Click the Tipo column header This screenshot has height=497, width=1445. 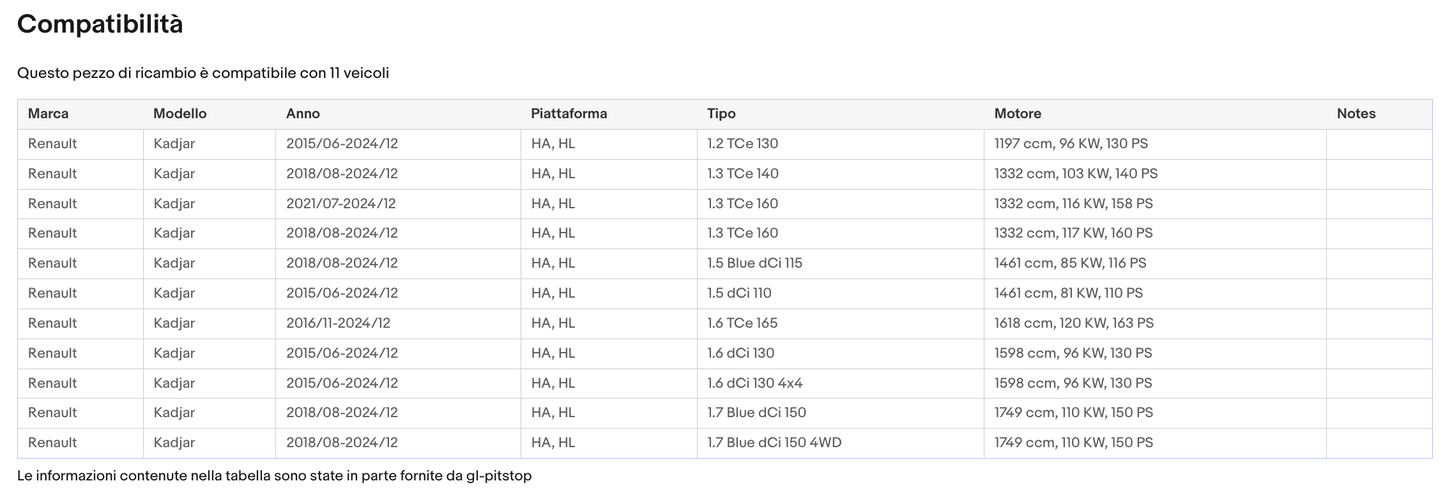(721, 114)
